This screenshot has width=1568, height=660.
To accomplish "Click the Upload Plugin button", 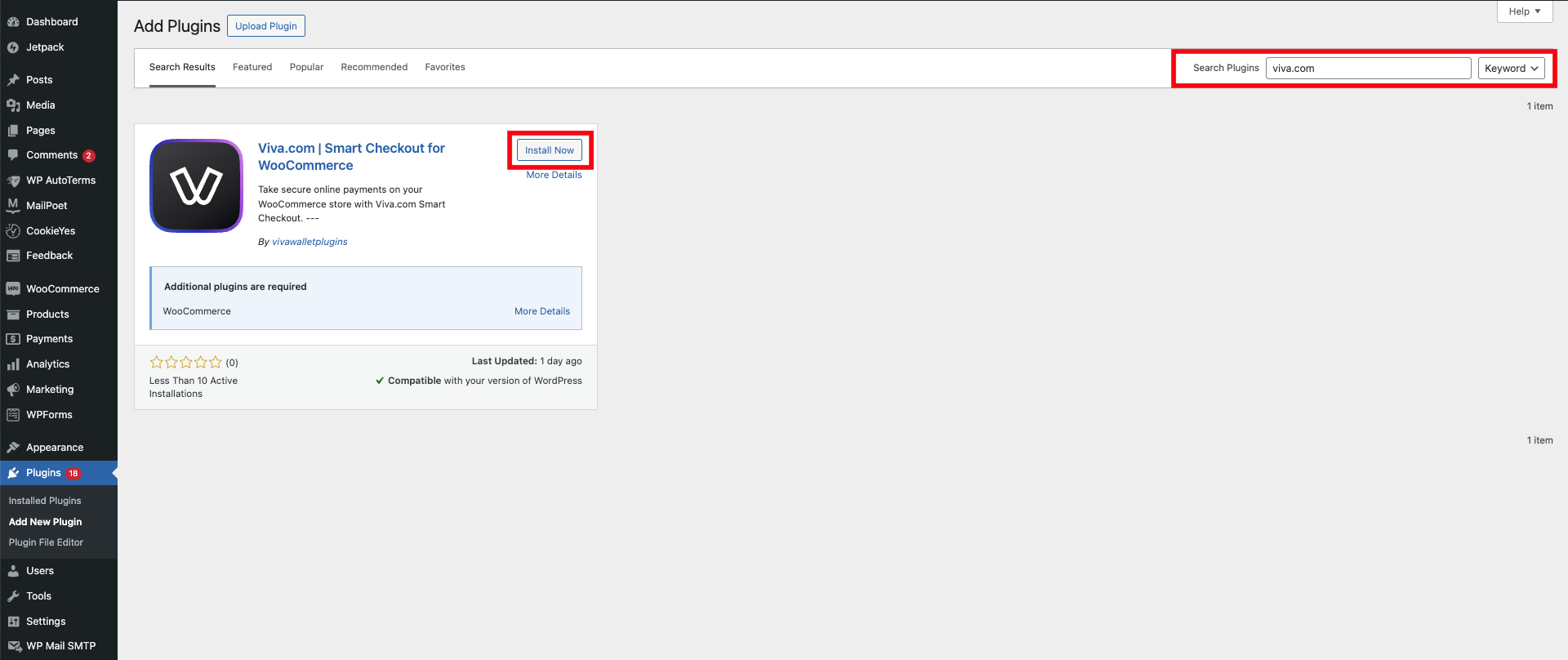I will tap(266, 26).
